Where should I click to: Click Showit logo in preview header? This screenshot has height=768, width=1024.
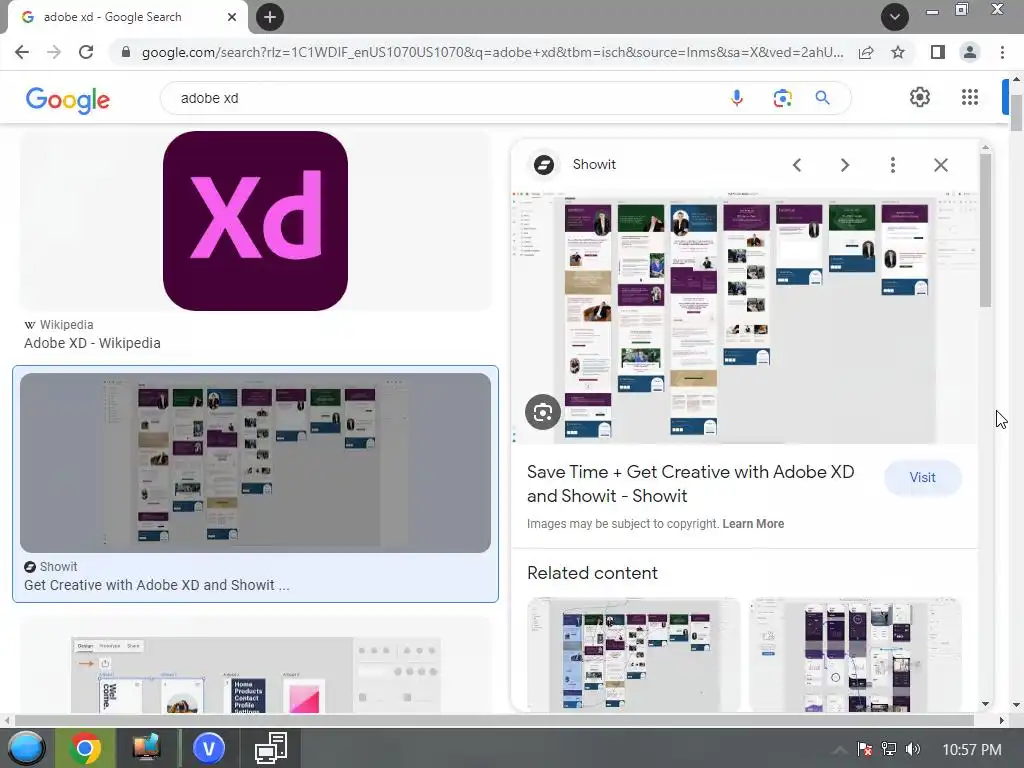543,165
